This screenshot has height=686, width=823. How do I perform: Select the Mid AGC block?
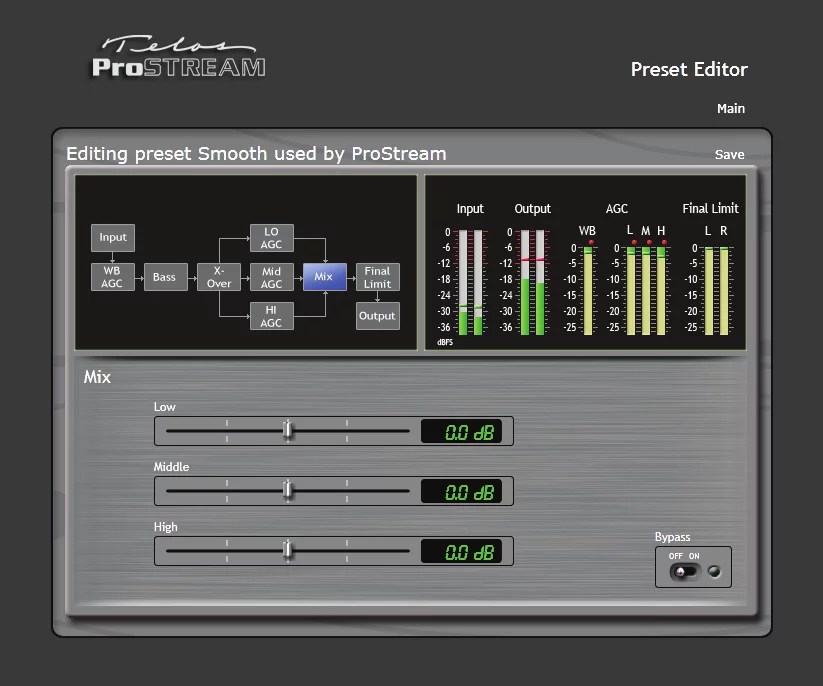coord(271,277)
